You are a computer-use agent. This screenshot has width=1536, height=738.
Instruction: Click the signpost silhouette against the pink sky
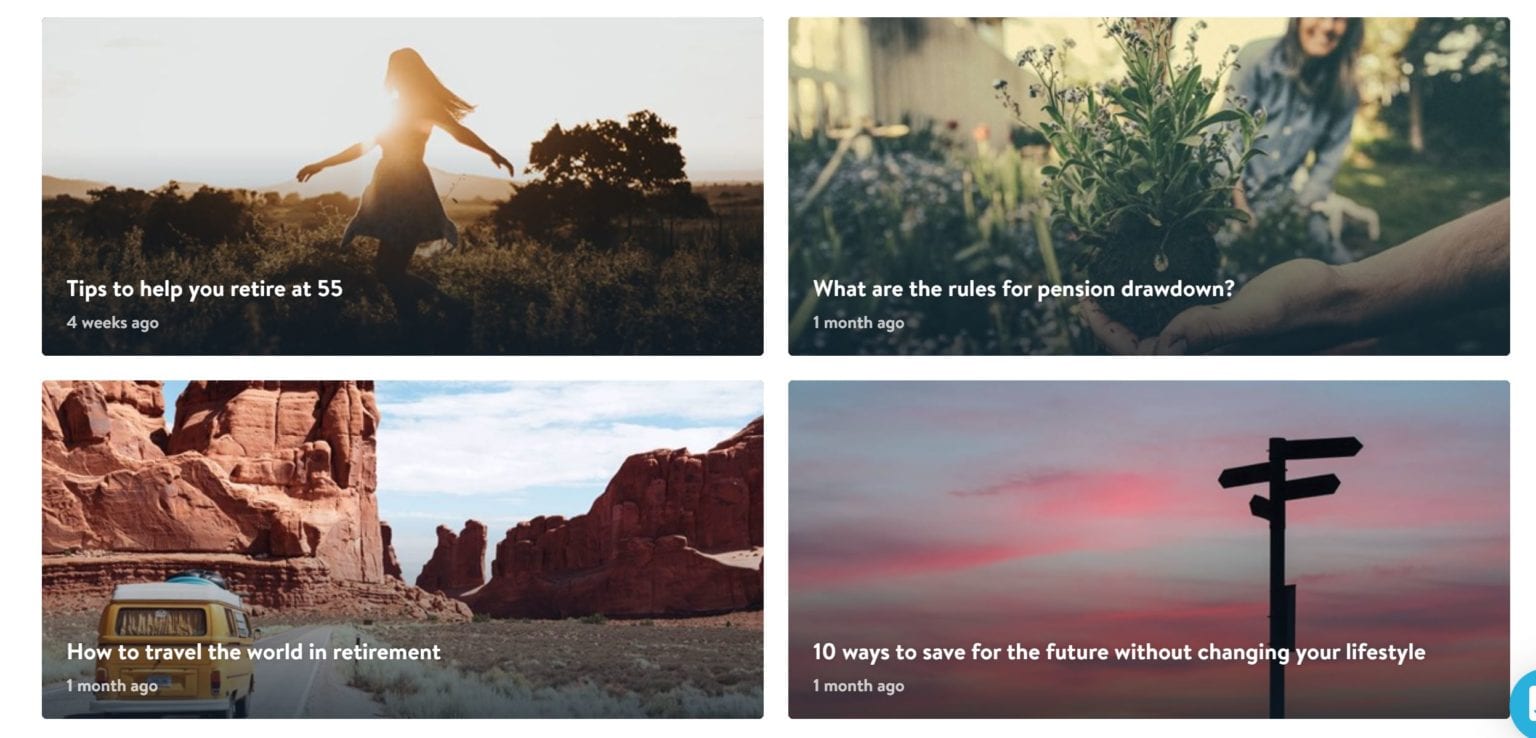(1285, 575)
